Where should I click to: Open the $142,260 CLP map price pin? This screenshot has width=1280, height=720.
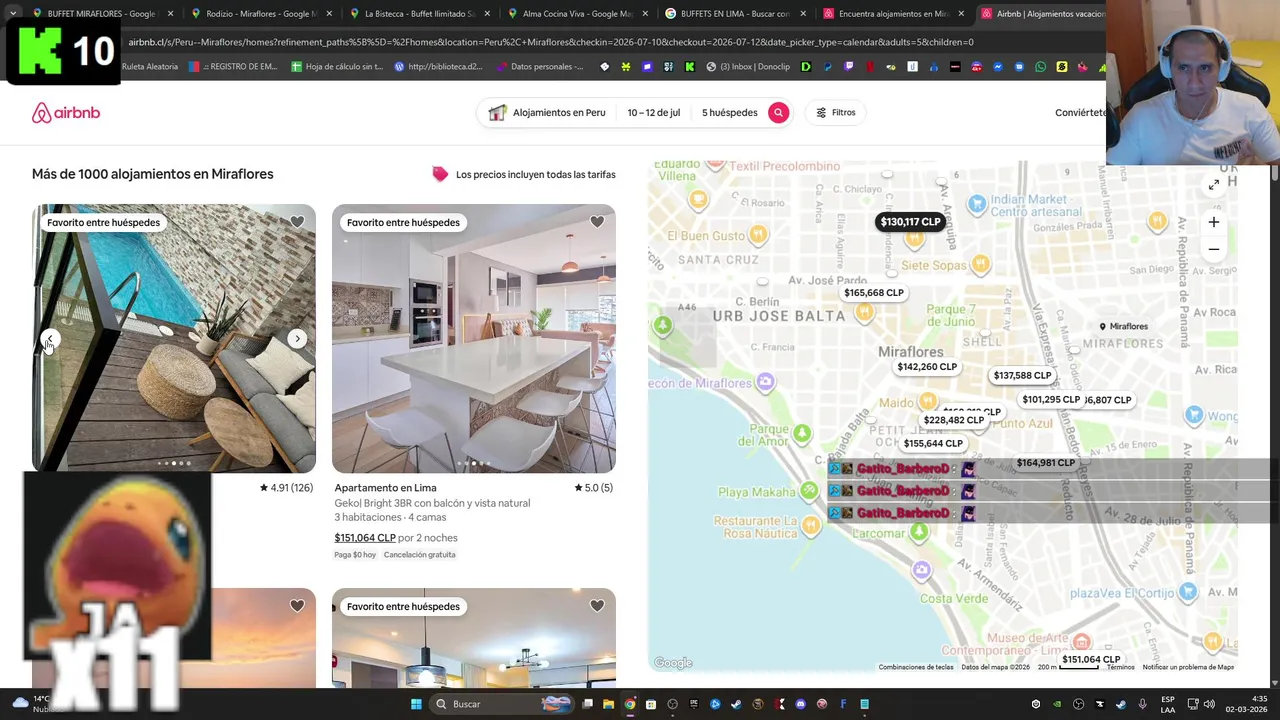(927, 367)
